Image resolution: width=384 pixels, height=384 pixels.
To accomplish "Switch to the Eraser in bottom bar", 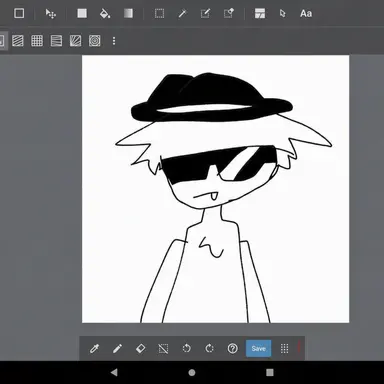I will pos(140,349).
